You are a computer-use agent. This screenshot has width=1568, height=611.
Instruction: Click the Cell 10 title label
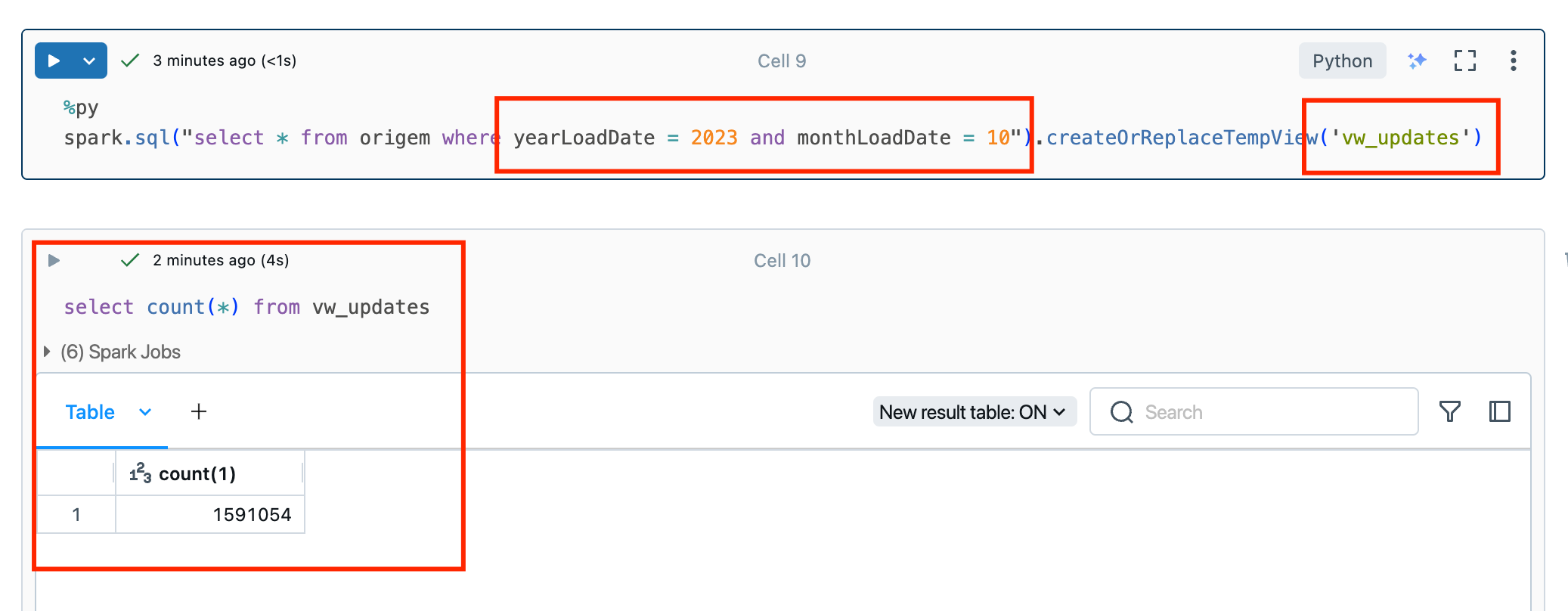coord(782,261)
